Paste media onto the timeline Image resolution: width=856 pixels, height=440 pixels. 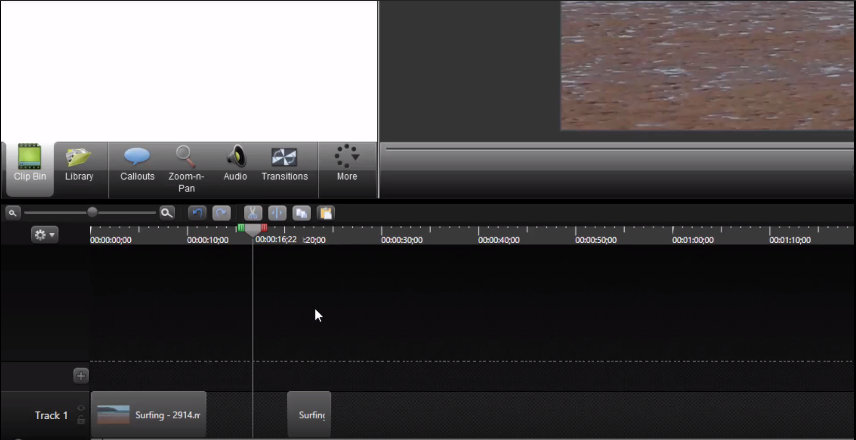[x=326, y=213]
